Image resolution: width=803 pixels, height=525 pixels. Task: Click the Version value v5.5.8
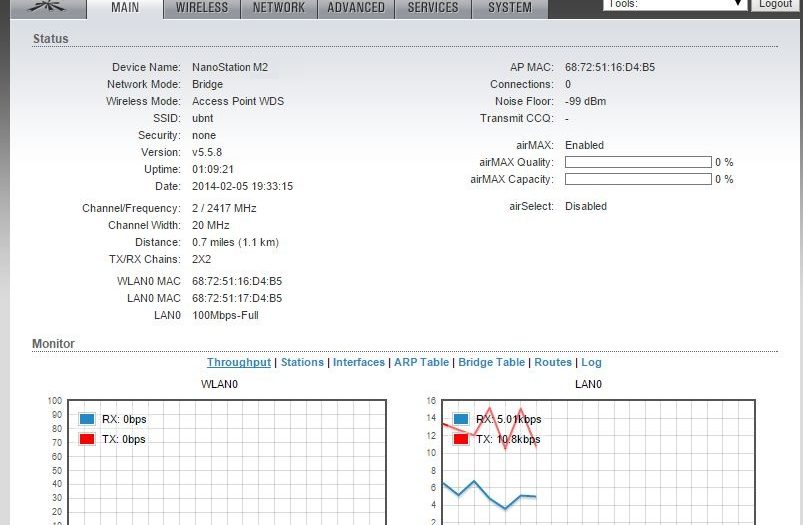(x=207, y=152)
